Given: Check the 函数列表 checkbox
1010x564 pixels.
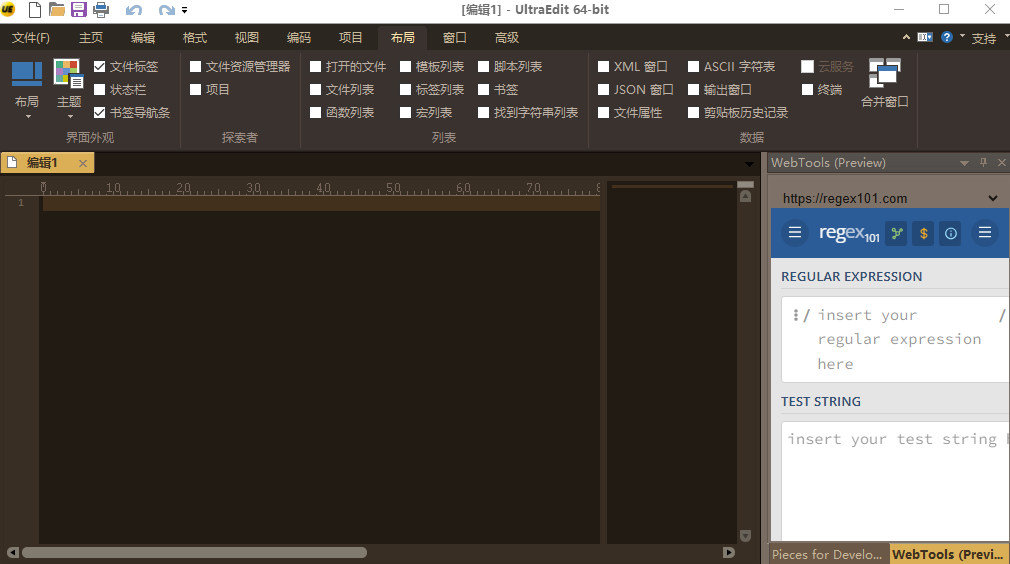Looking at the screenshot, I should coord(315,113).
